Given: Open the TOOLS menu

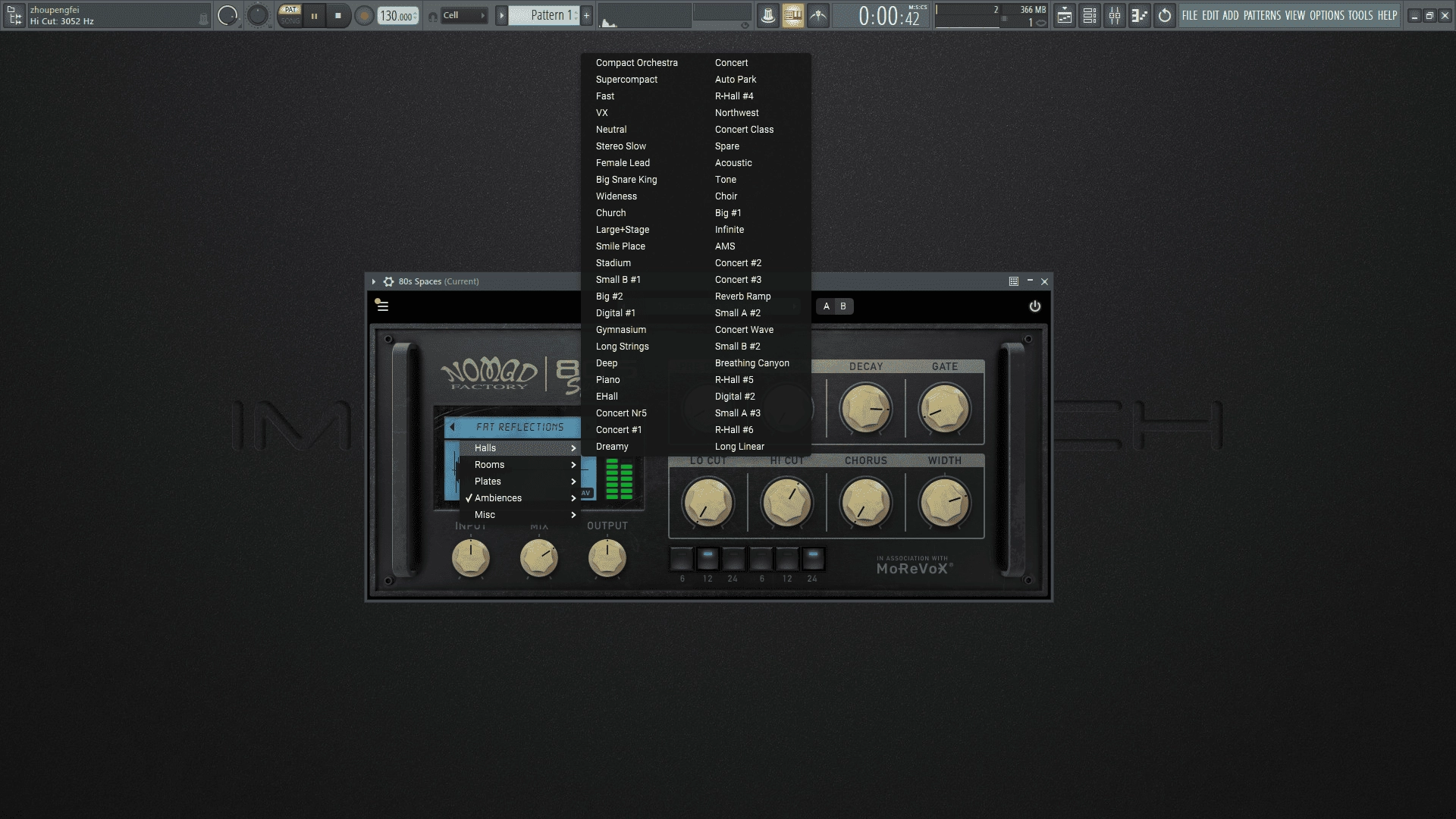Looking at the screenshot, I should point(1360,15).
